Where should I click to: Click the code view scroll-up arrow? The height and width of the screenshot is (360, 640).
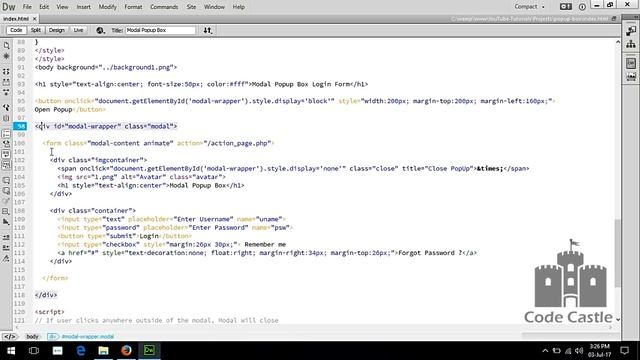[x=618, y=42]
